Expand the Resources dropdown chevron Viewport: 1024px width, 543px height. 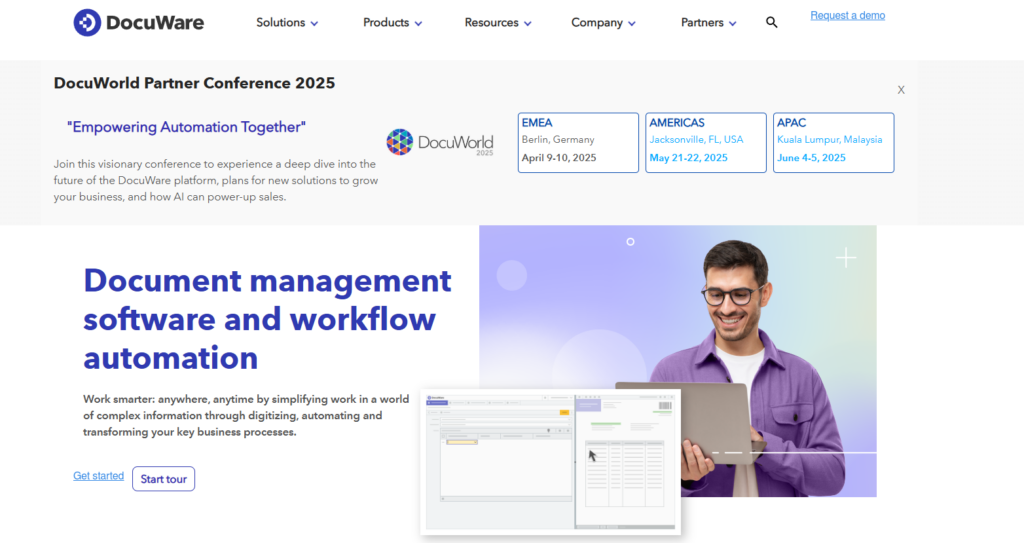(x=527, y=23)
